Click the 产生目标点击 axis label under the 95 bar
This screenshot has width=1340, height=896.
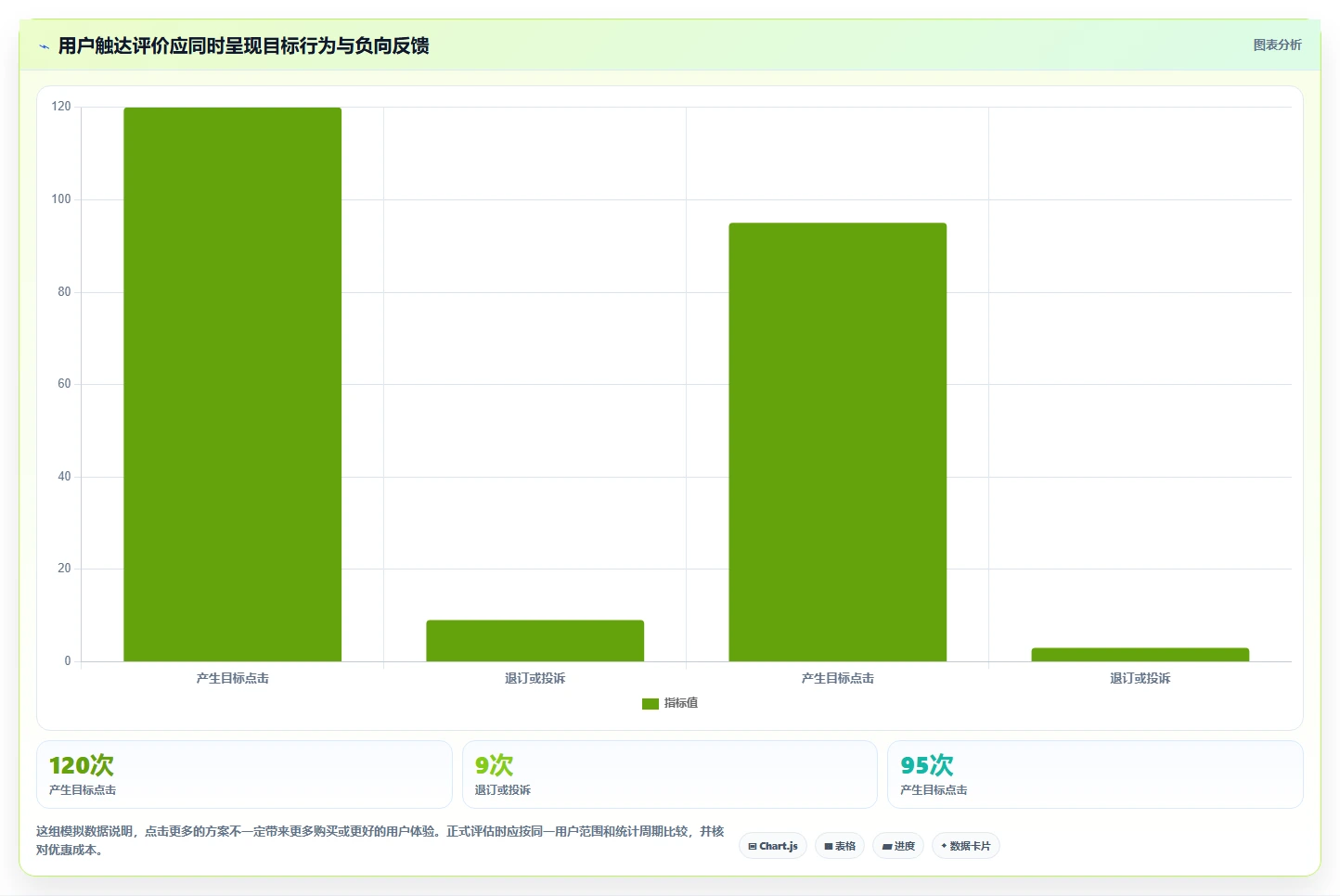(838, 679)
